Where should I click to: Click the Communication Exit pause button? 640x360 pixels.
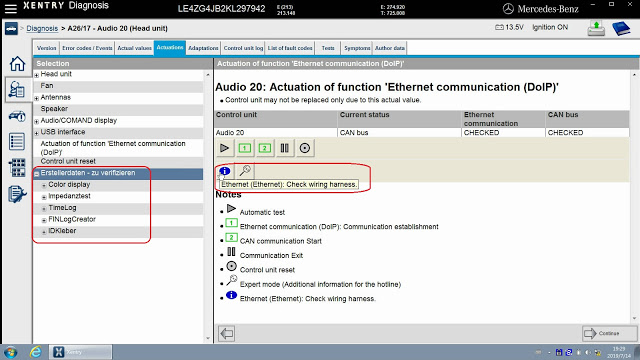point(284,148)
